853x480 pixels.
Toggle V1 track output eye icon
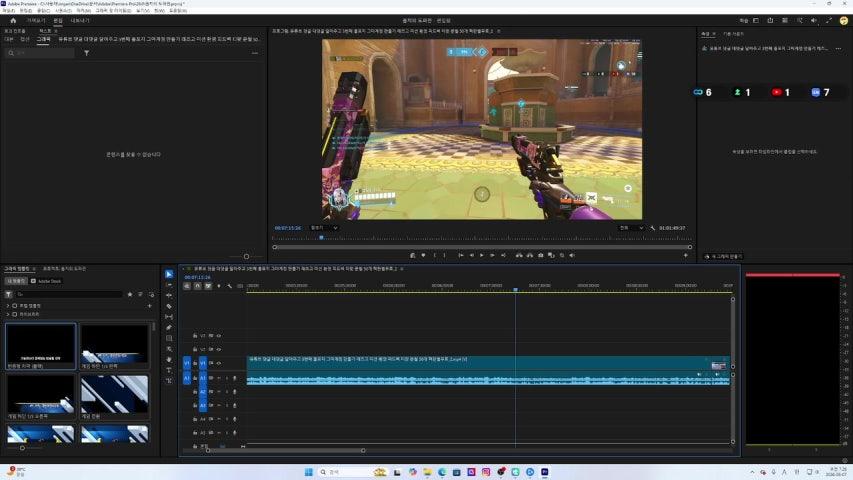pos(219,363)
